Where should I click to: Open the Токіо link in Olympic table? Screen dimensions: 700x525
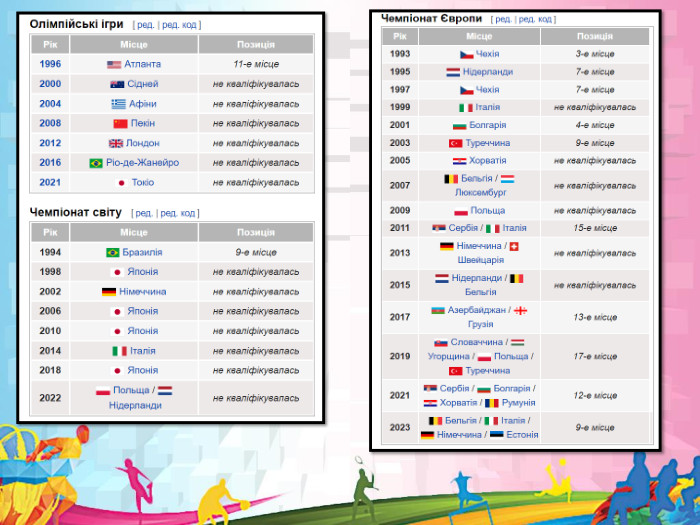143,182
